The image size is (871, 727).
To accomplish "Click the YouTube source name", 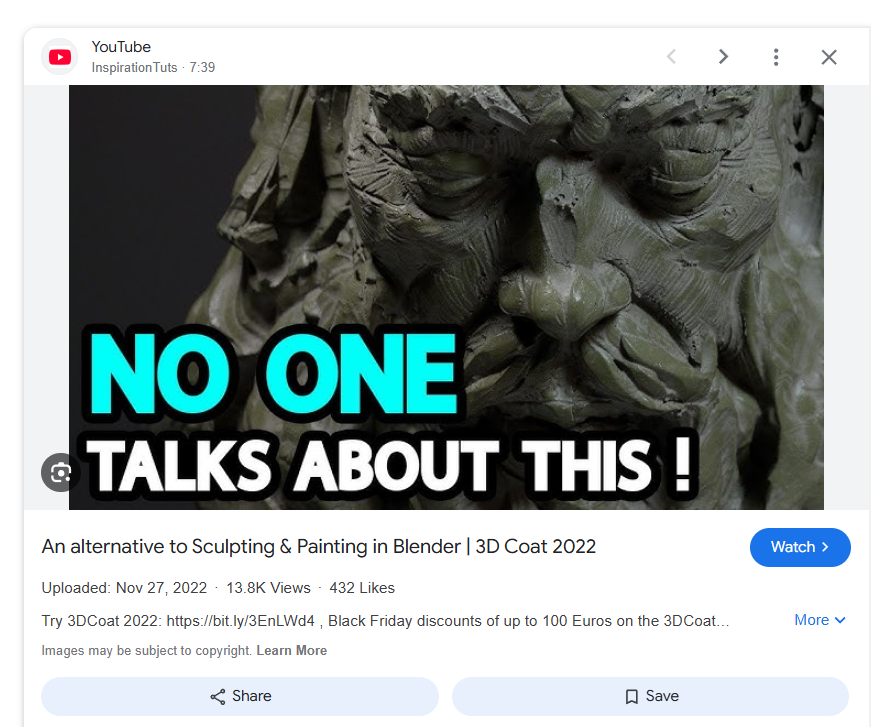I will tap(121, 47).
